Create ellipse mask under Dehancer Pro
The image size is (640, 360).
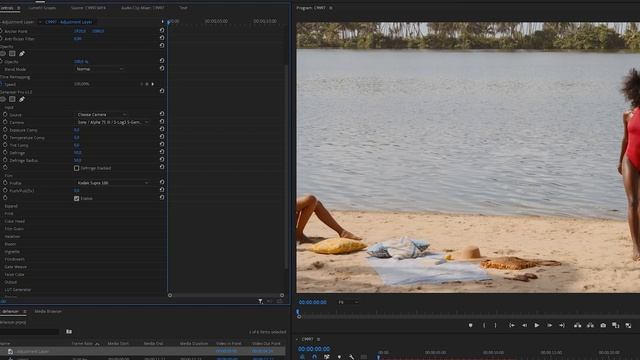tap(3, 99)
